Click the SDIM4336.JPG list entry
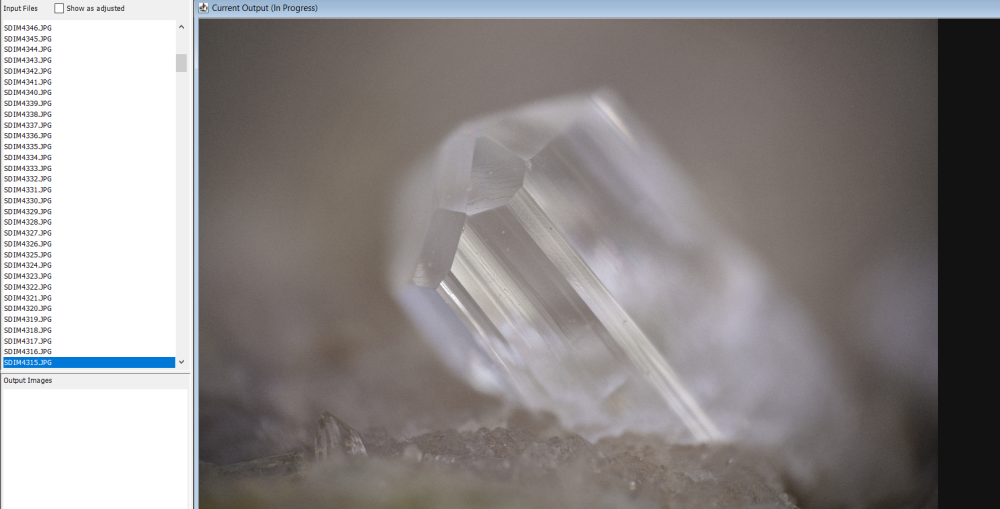The width and height of the screenshot is (1000, 509). coord(28,135)
